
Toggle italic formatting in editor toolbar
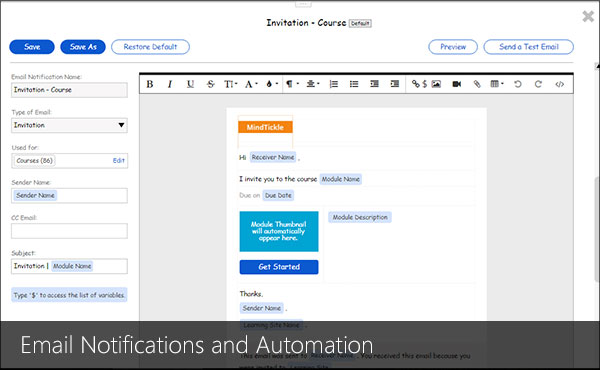point(170,84)
